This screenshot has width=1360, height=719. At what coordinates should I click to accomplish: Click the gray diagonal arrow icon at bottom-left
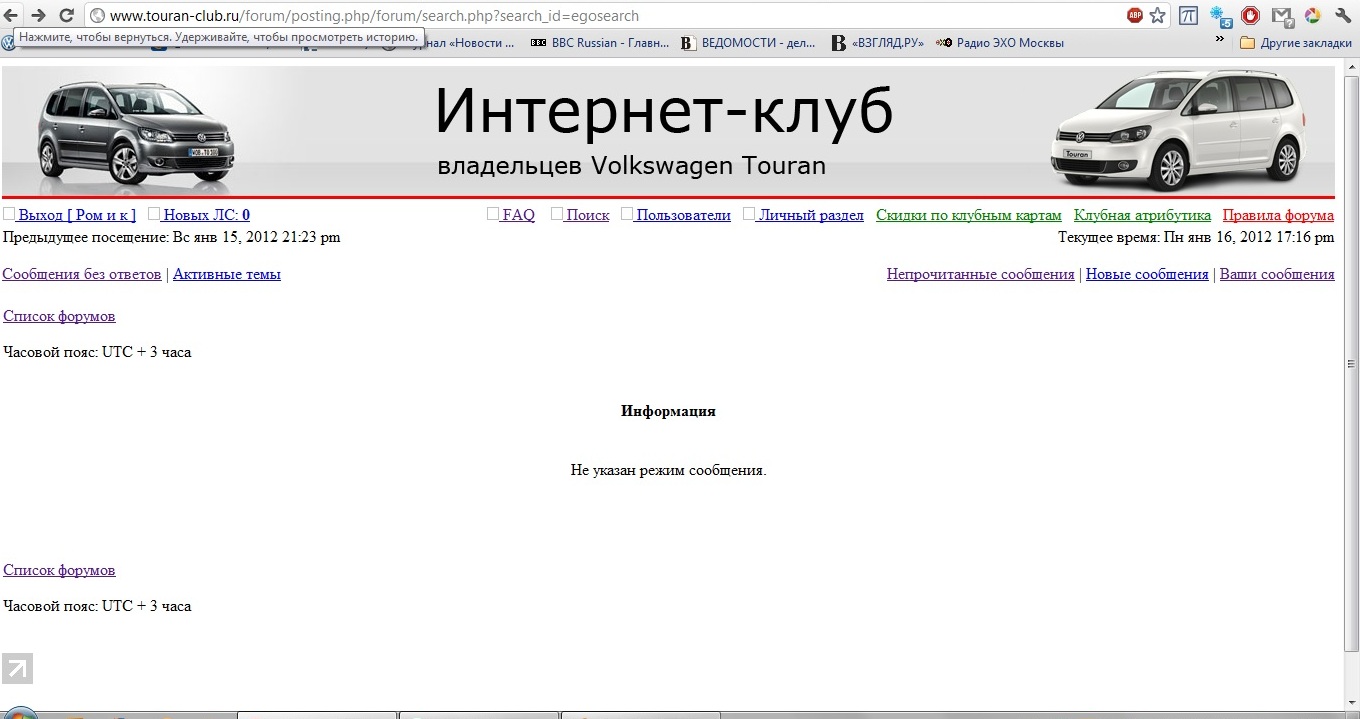coord(18,668)
